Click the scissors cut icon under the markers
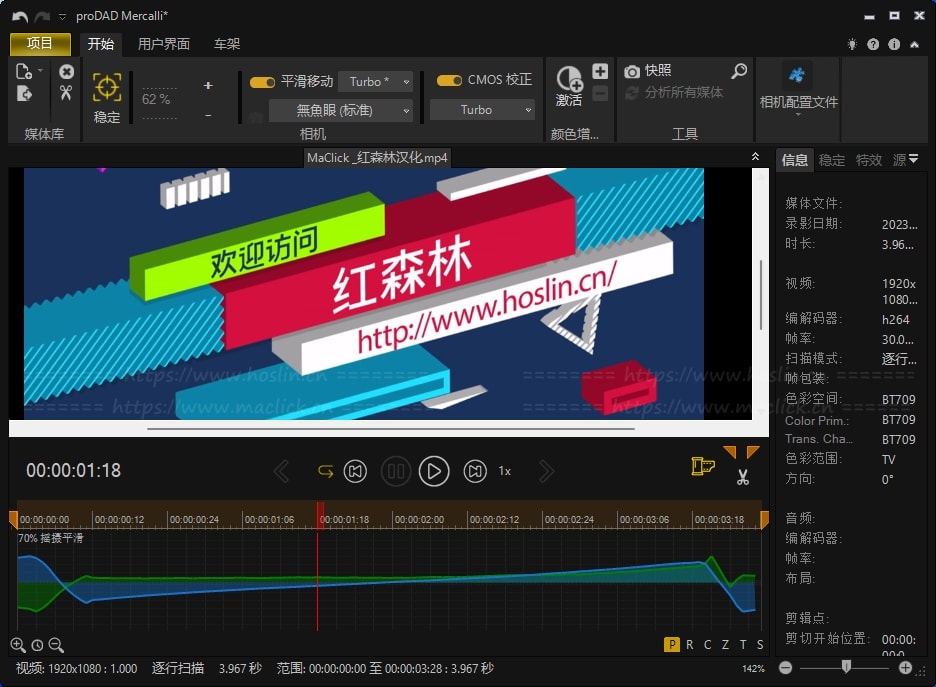This screenshot has width=936, height=687. coord(743,477)
